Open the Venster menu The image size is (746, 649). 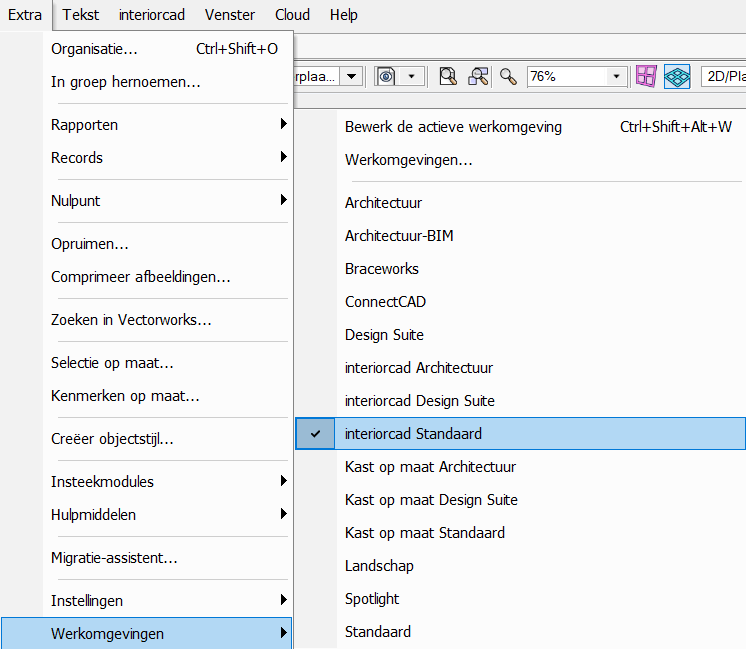230,15
